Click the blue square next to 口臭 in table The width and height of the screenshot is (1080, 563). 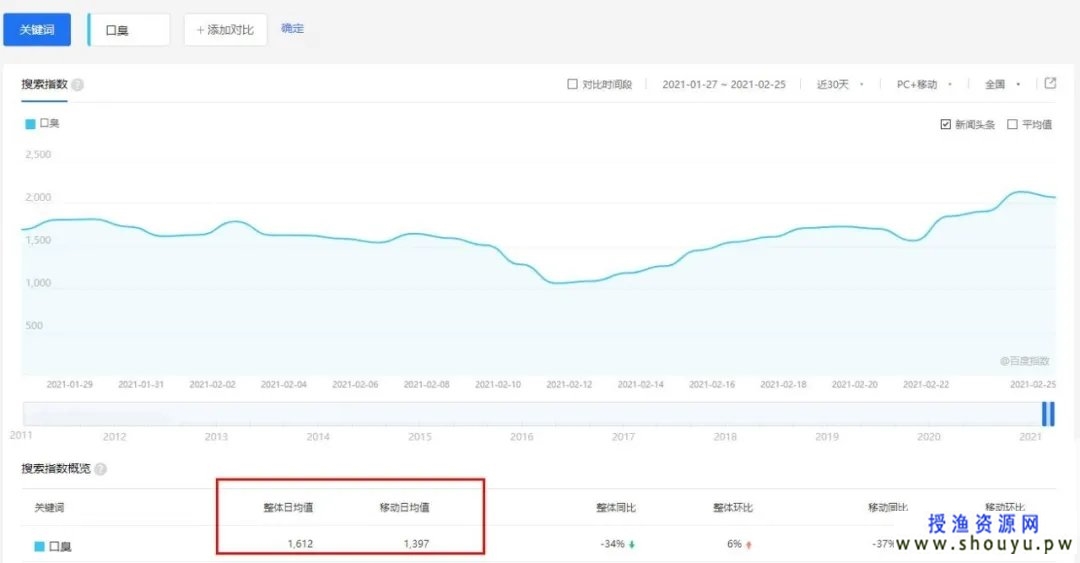(39, 546)
